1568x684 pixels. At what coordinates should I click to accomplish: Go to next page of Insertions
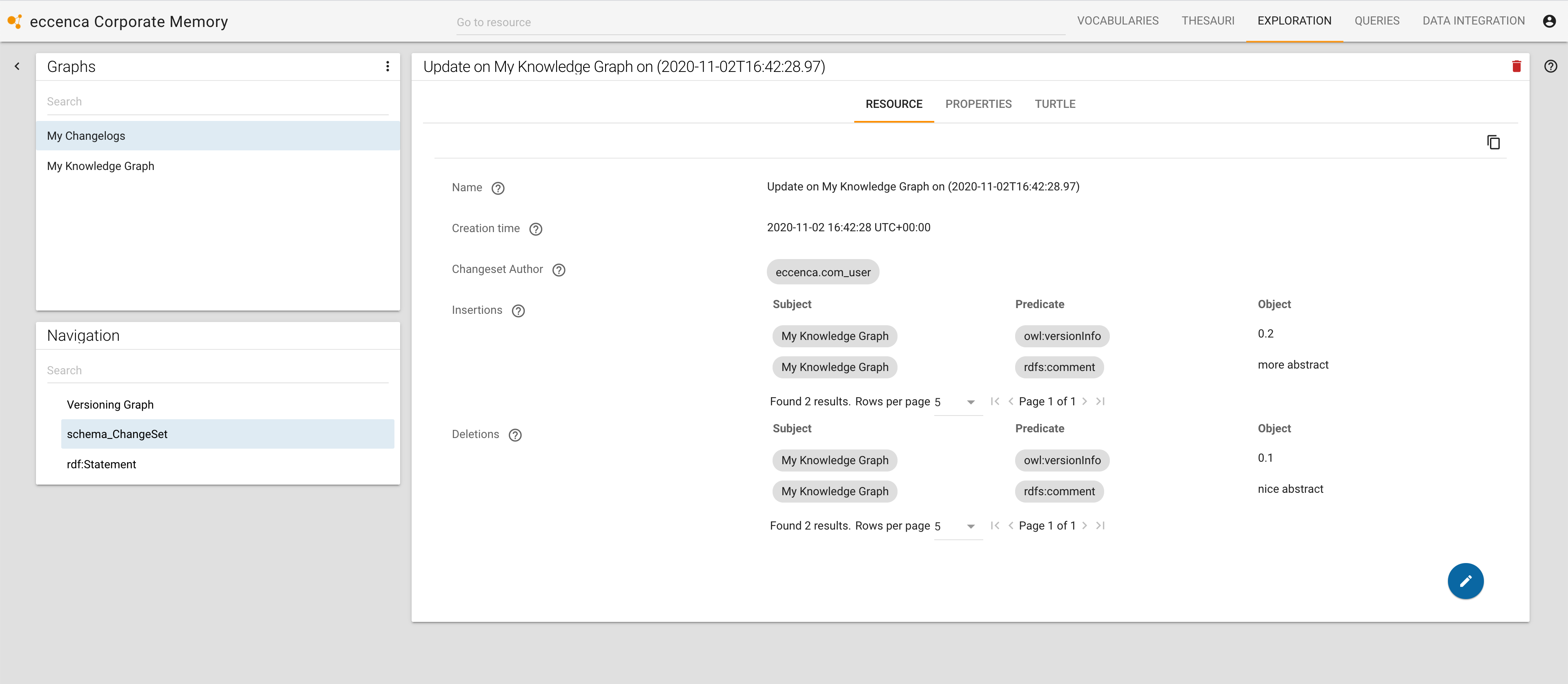[1084, 401]
